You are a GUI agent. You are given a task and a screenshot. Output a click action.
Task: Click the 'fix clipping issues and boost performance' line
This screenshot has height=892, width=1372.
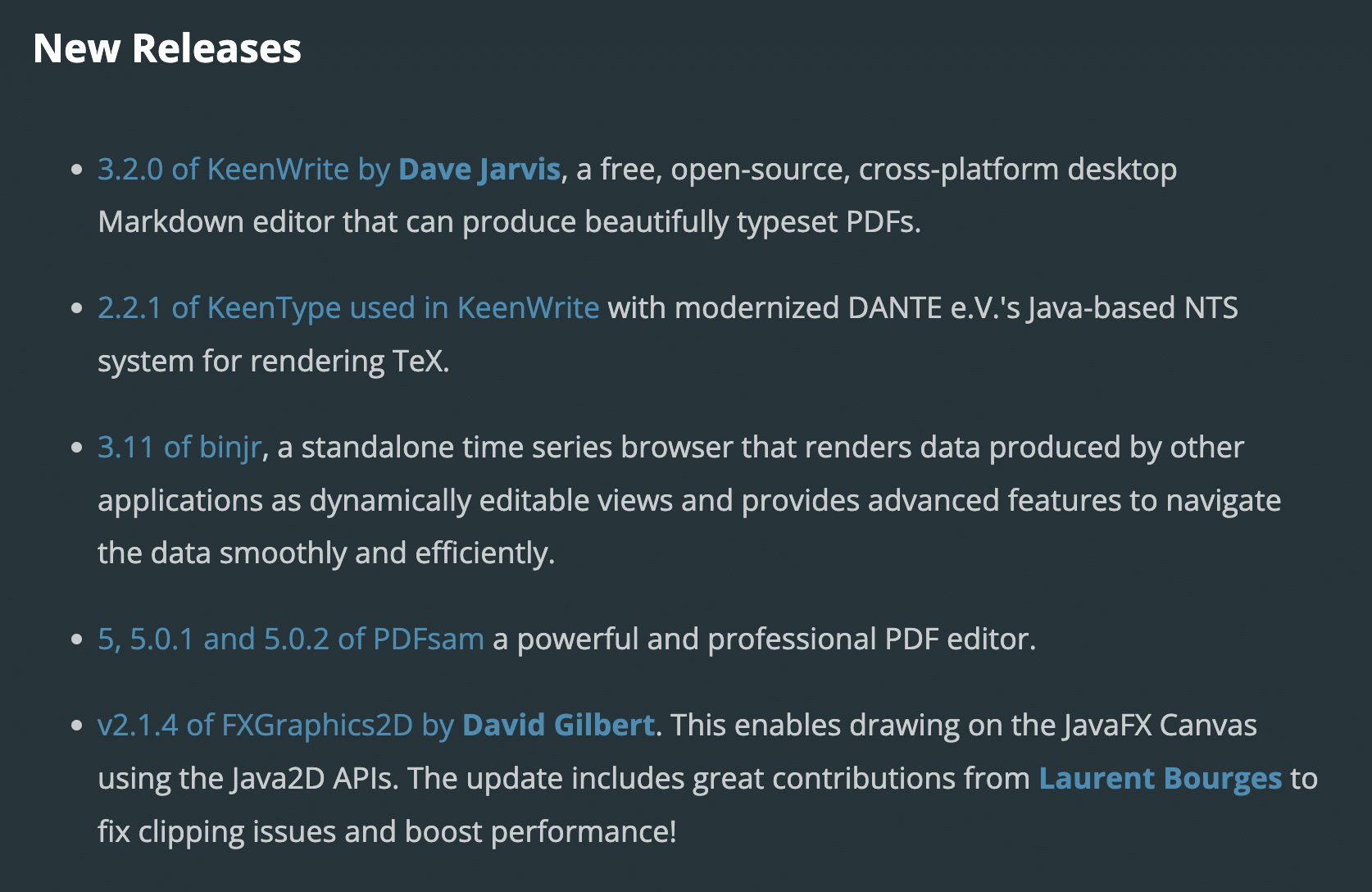pos(387,832)
